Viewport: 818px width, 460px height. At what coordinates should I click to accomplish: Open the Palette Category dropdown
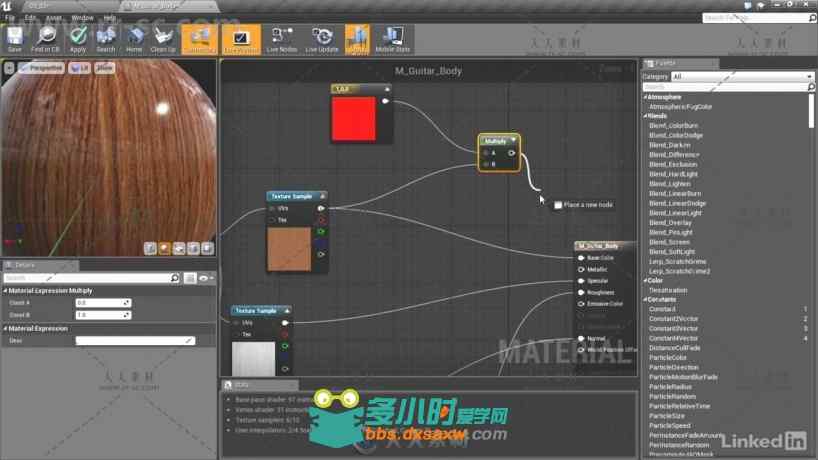tap(742, 77)
